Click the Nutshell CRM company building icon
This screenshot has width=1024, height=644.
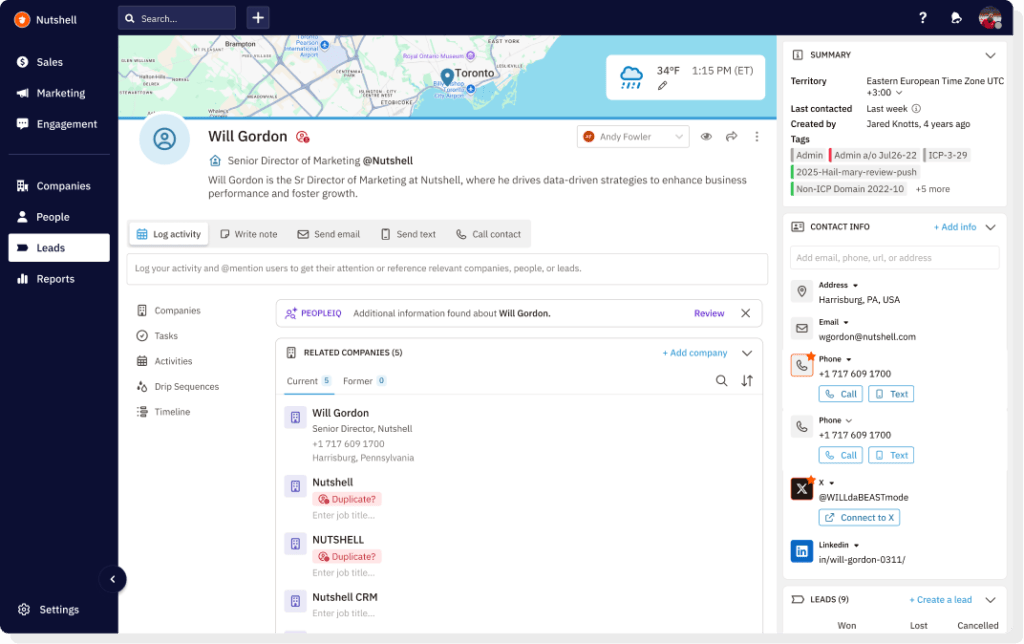(x=295, y=601)
